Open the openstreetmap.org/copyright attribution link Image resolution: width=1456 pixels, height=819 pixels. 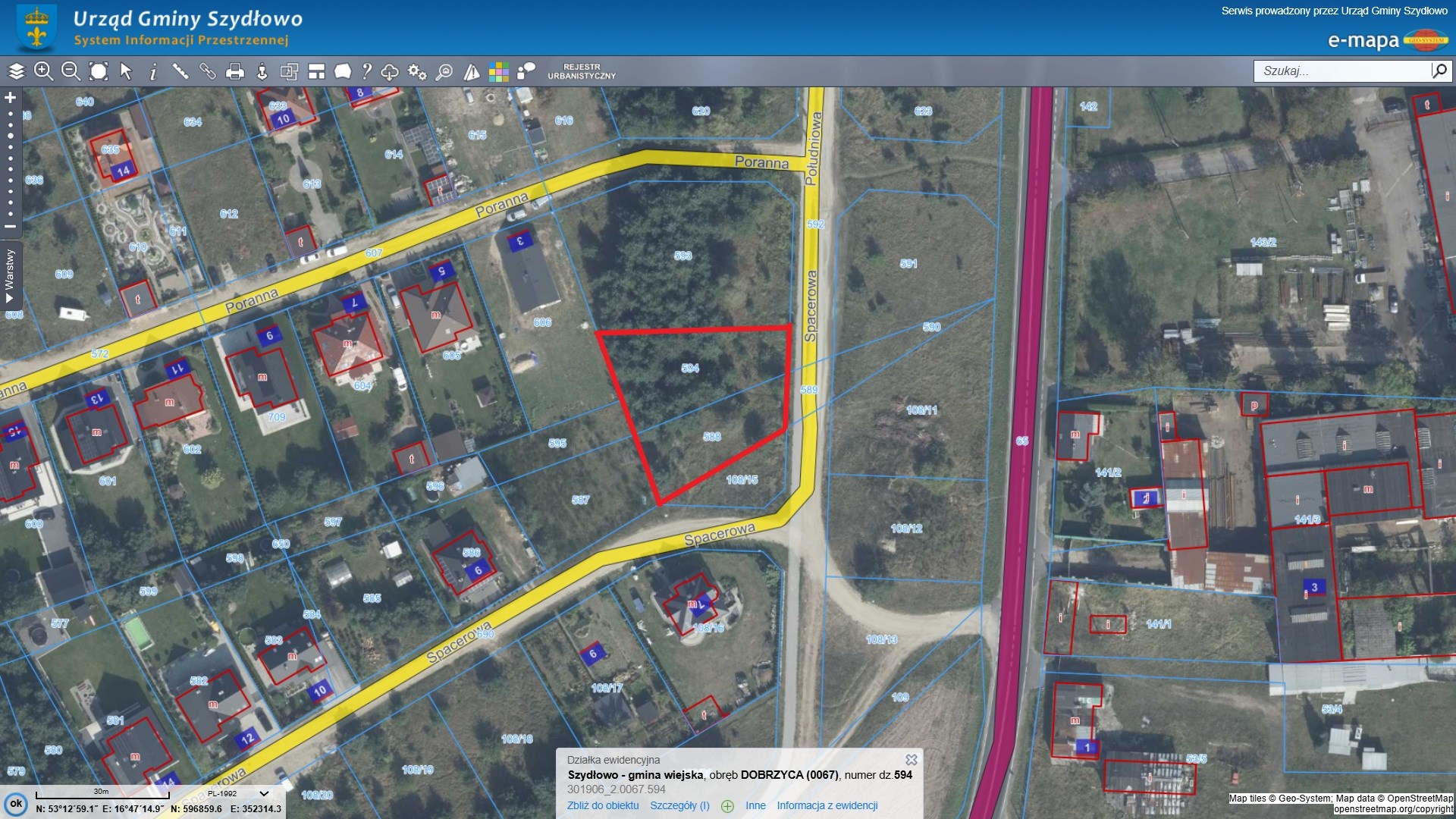[x=1393, y=809]
